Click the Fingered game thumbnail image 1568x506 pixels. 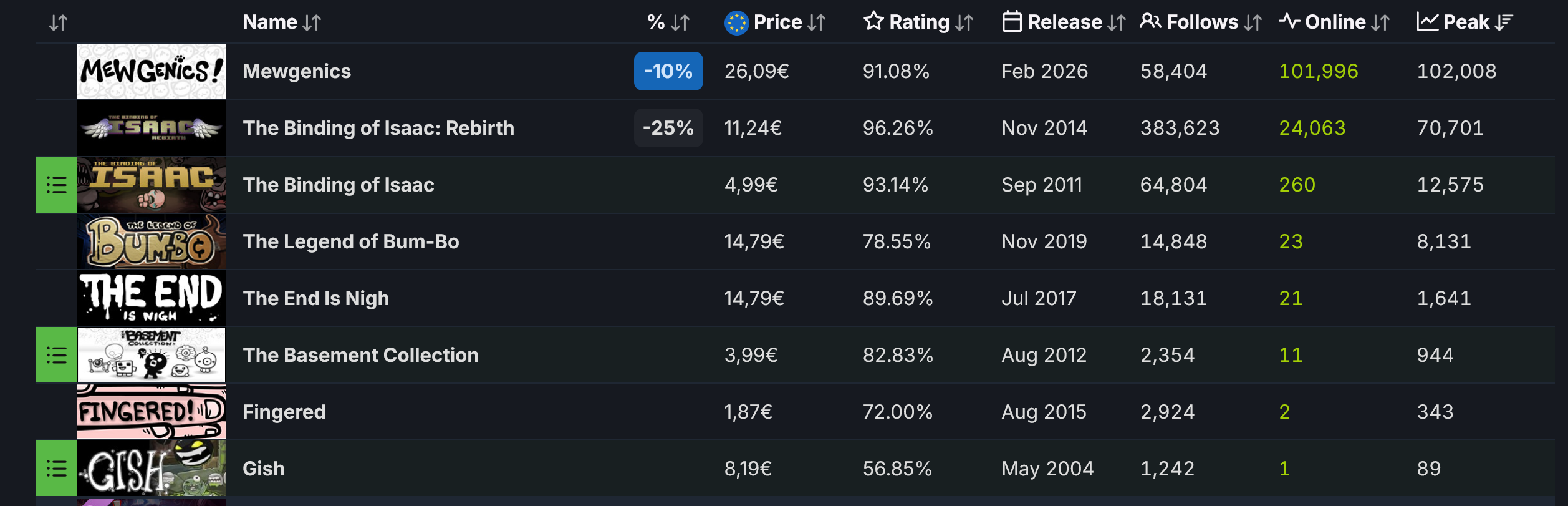(152, 412)
